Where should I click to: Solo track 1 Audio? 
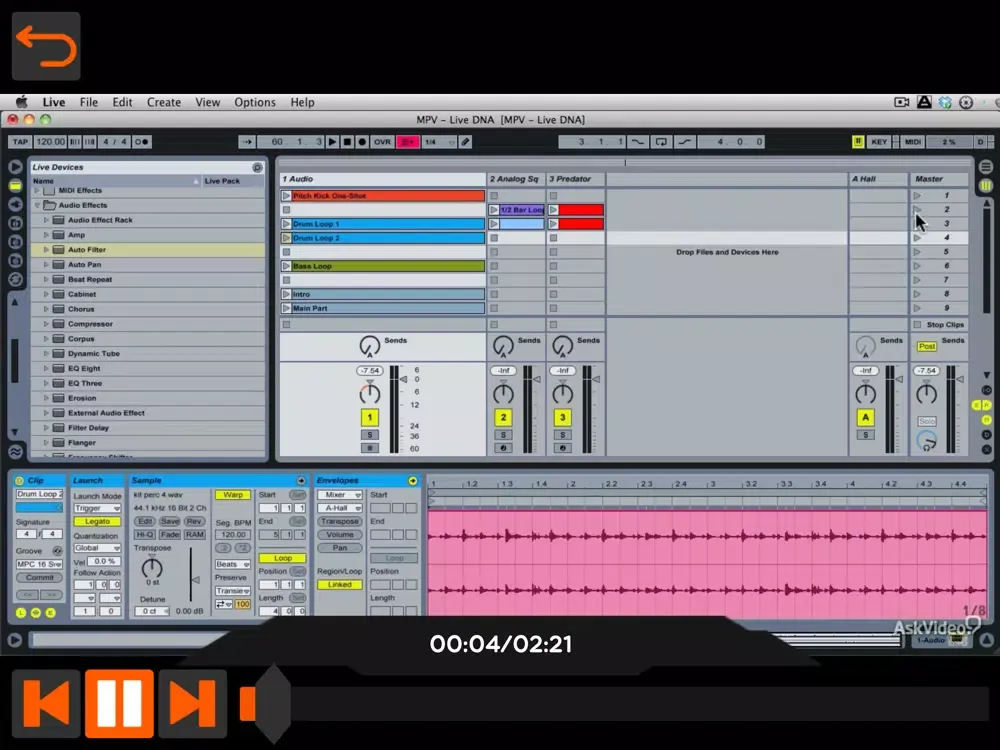tap(369, 435)
